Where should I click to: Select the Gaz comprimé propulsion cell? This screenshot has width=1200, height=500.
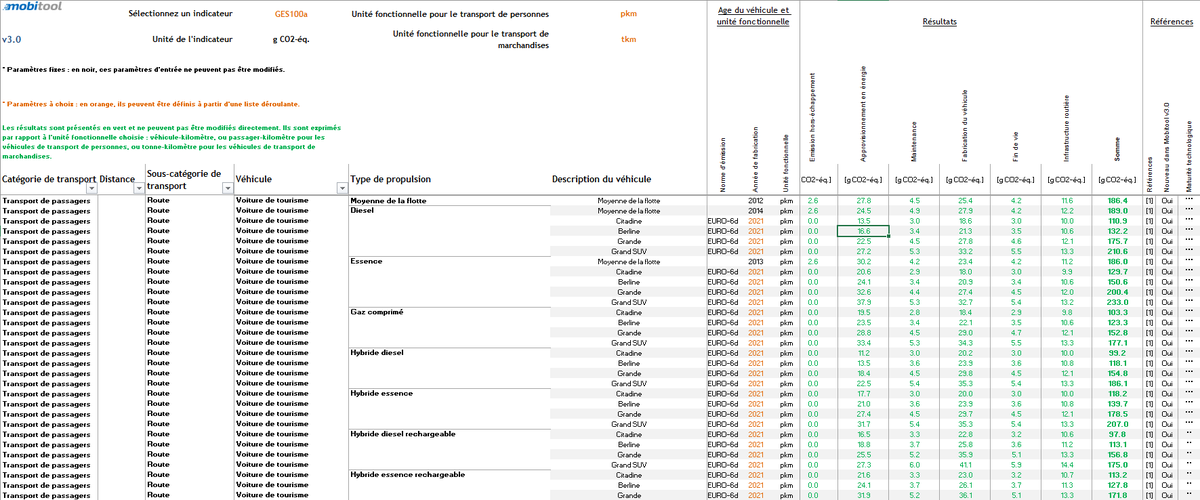pyautogui.click(x=377, y=311)
